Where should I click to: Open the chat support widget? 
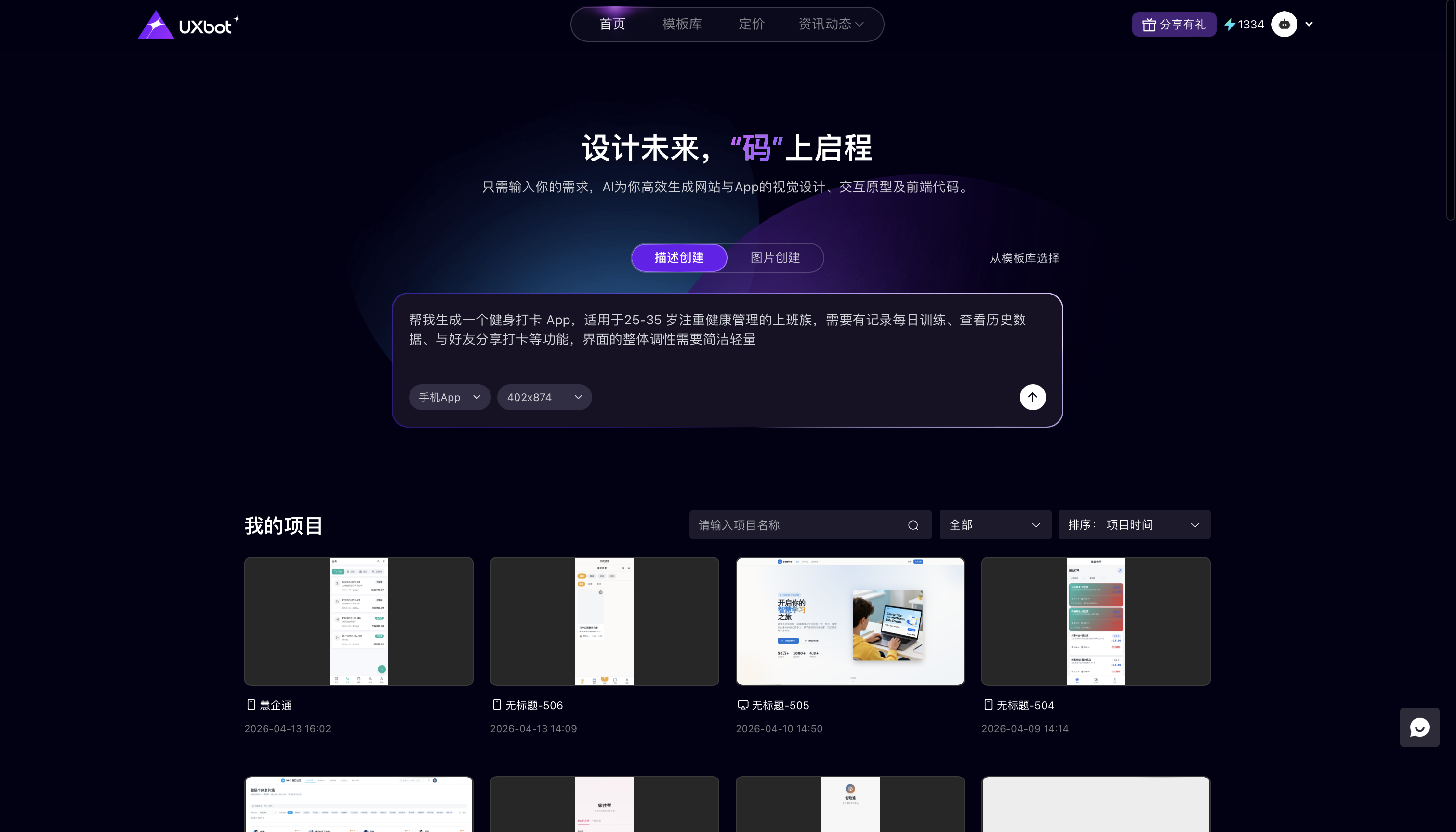point(1419,727)
